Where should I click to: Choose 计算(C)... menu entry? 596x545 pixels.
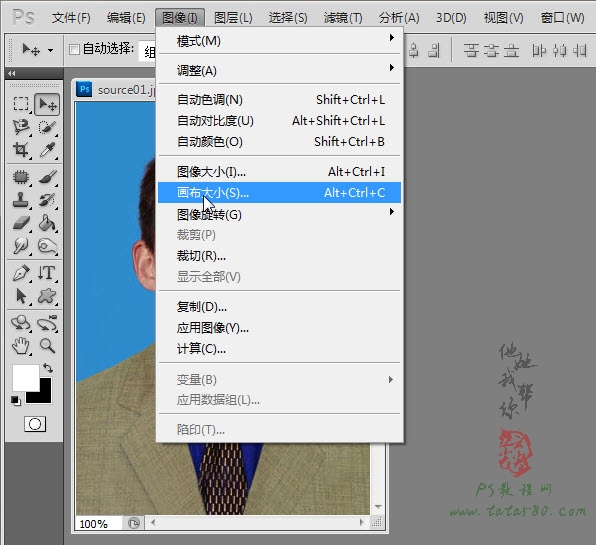click(279, 349)
